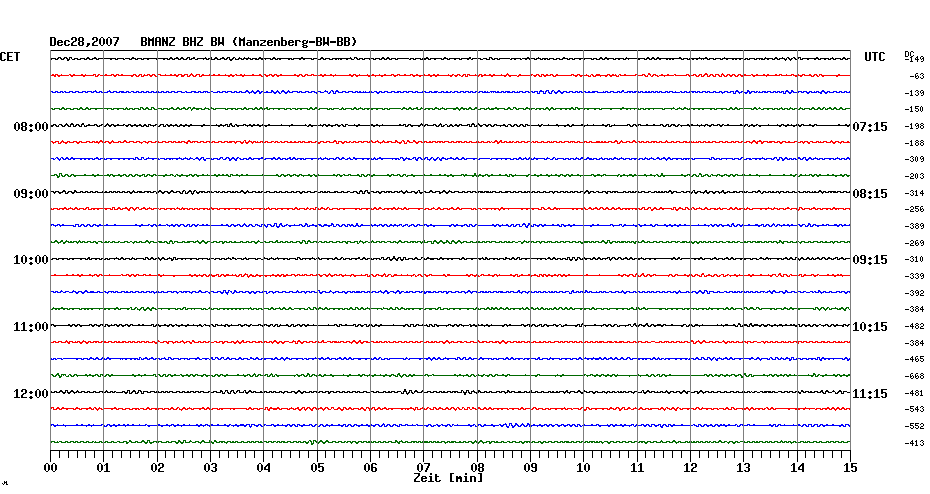Select DC offset value -63

coord(916,77)
